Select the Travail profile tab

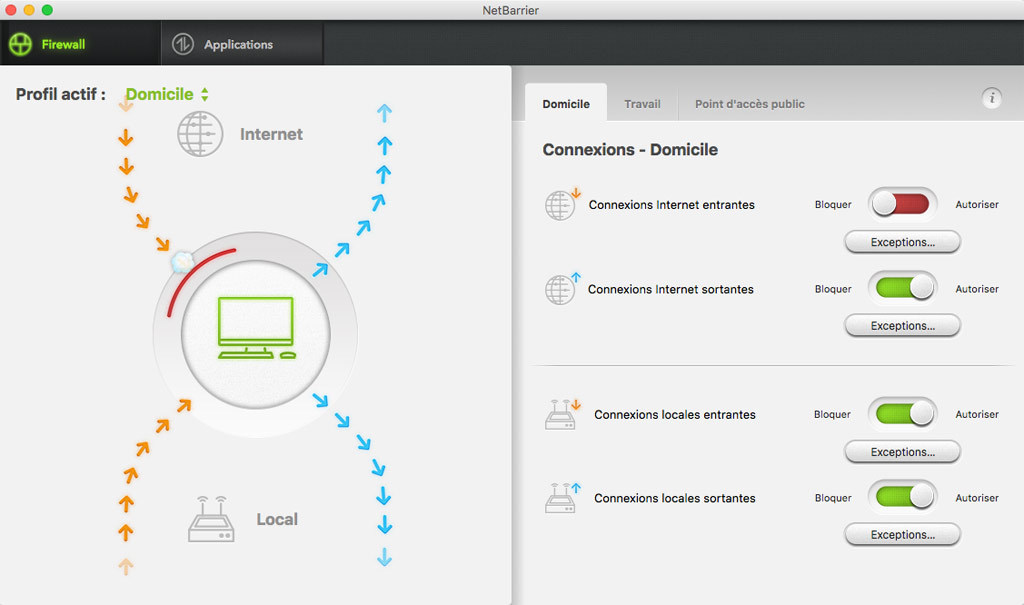pyautogui.click(x=642, y=104)
